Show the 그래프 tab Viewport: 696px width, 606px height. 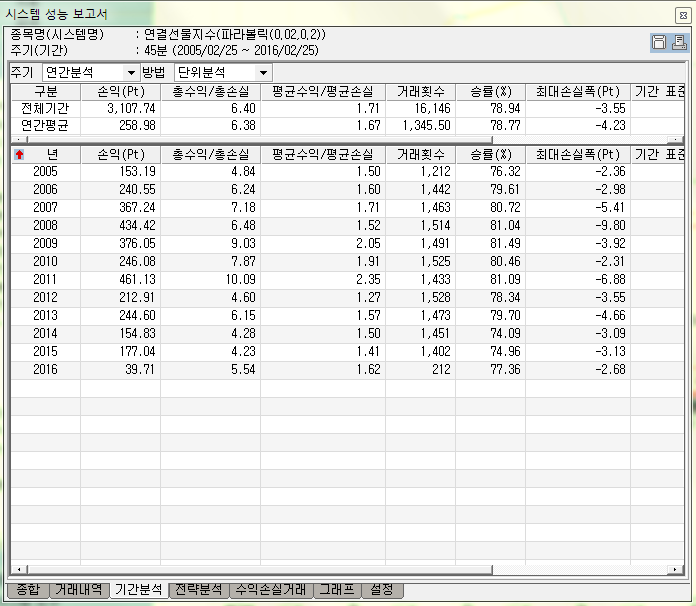click(x=337, y=590)
